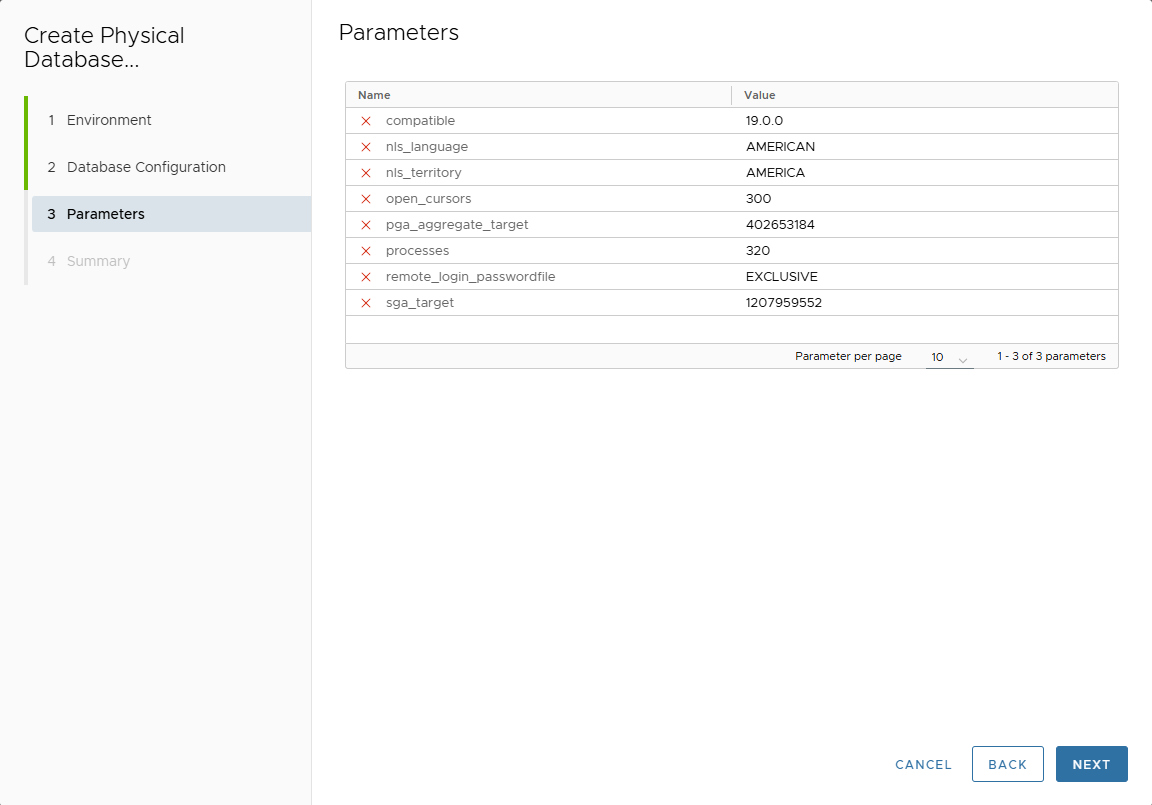Remove the nls_territory parameter

pos(366,172)
